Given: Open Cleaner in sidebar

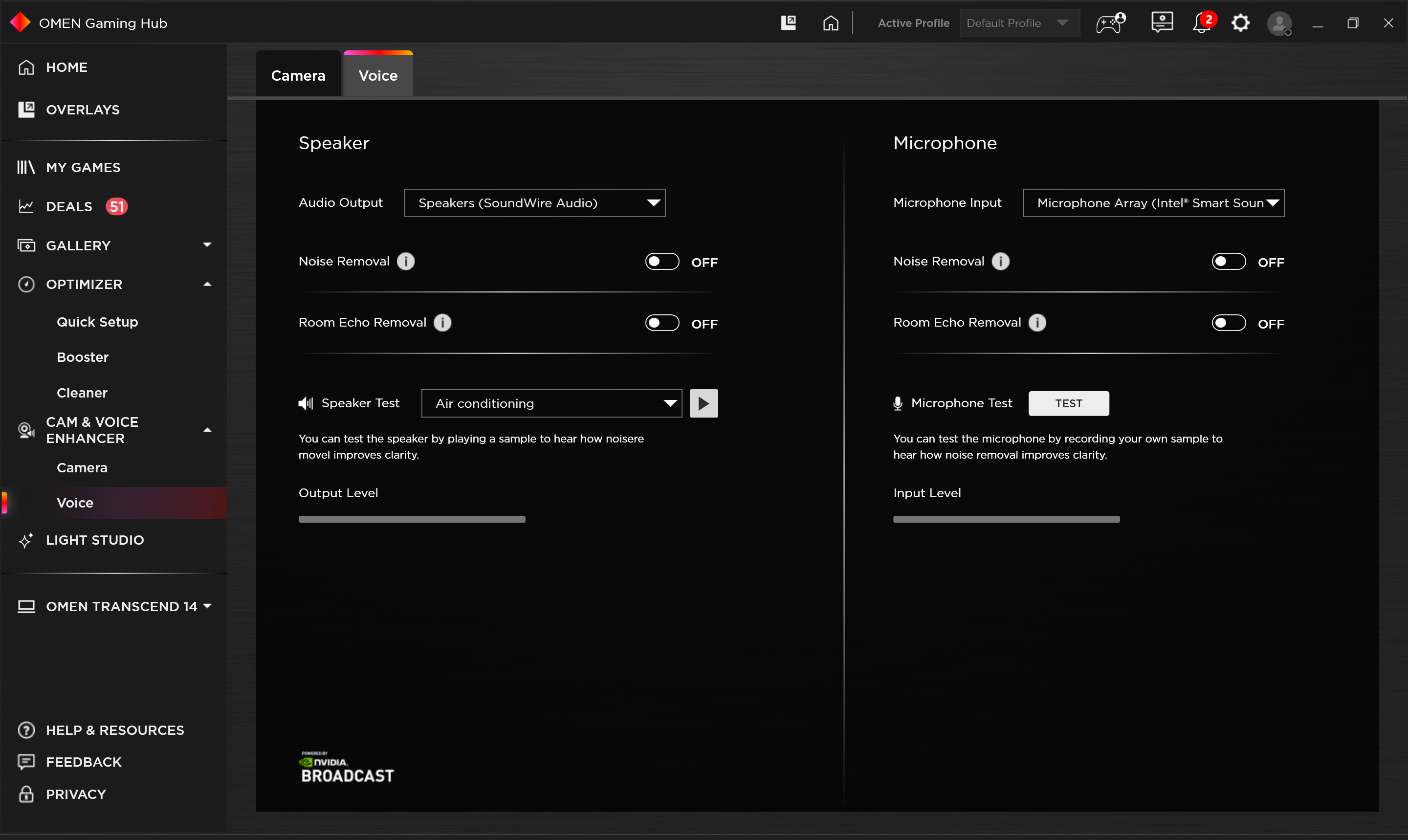Looking at the screenshot, I should 82,393.
